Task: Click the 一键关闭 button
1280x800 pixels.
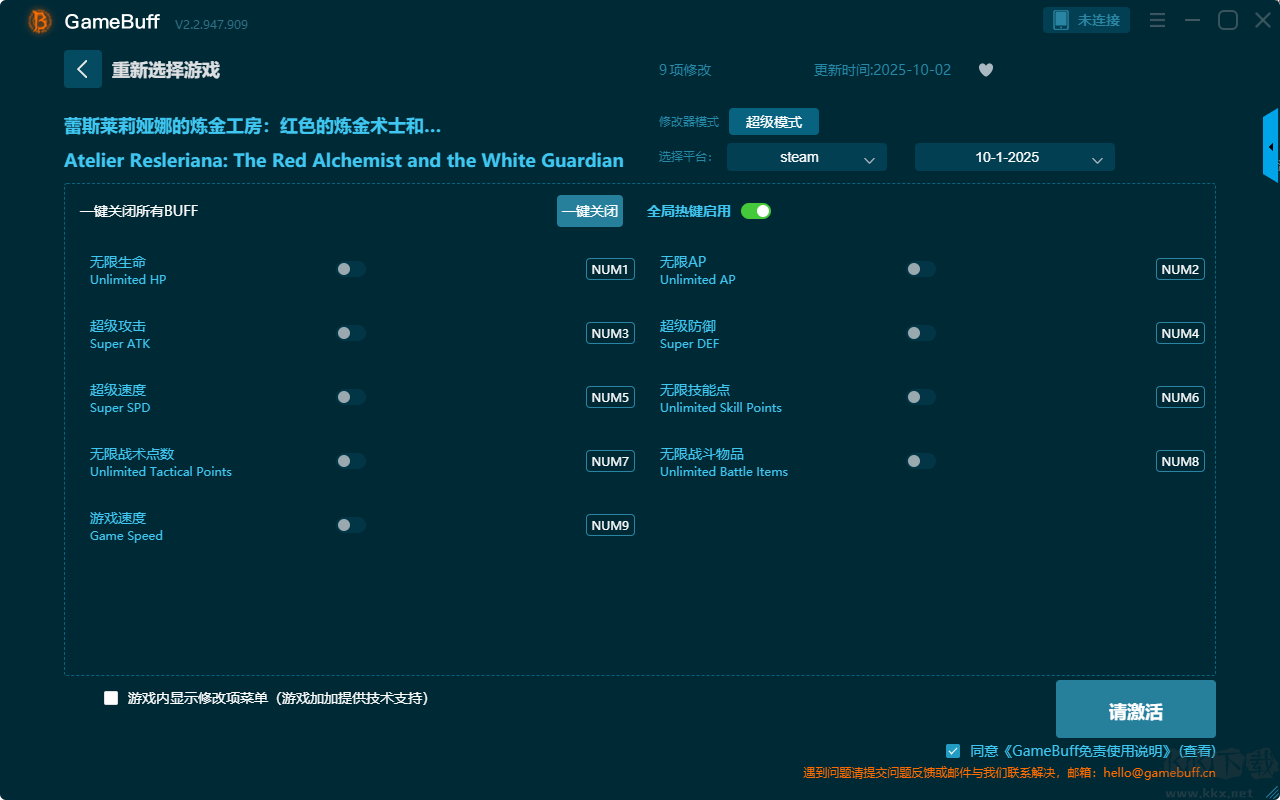Action: [590, 211]
